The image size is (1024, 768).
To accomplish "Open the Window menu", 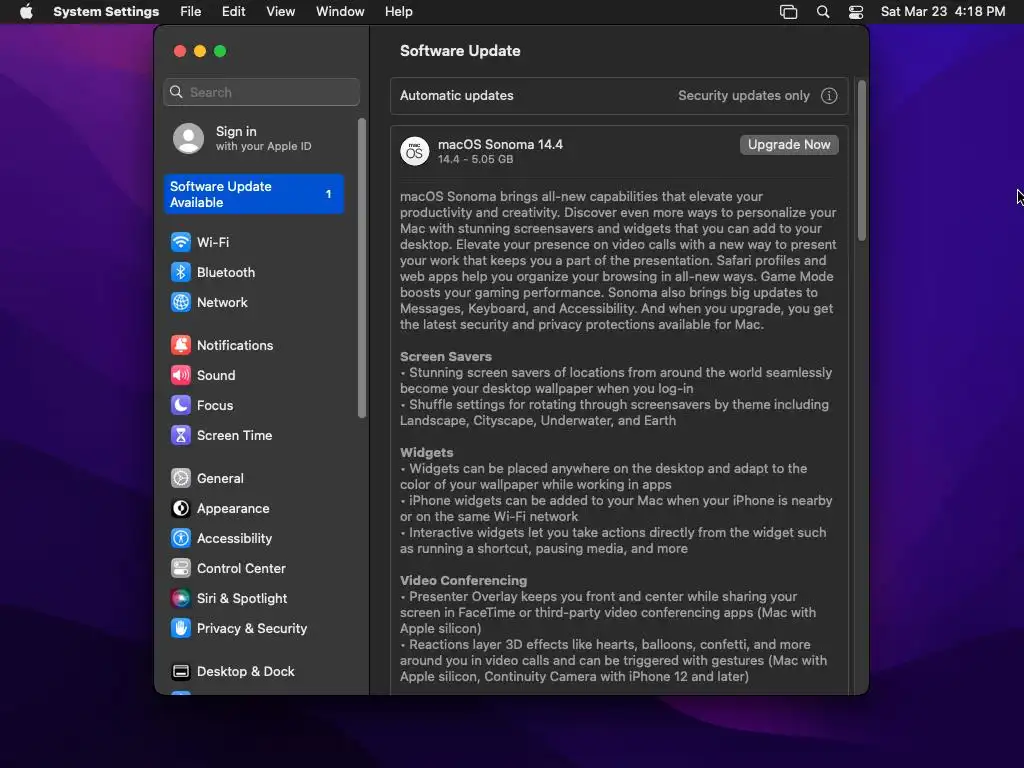I will (340, 12).
